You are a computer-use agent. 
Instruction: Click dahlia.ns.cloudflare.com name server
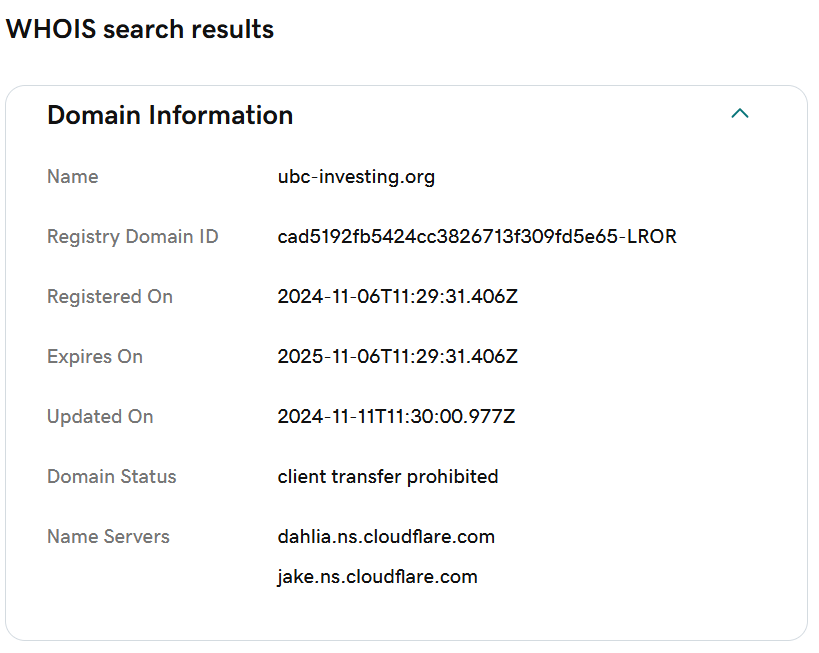[x=386, y=537]
